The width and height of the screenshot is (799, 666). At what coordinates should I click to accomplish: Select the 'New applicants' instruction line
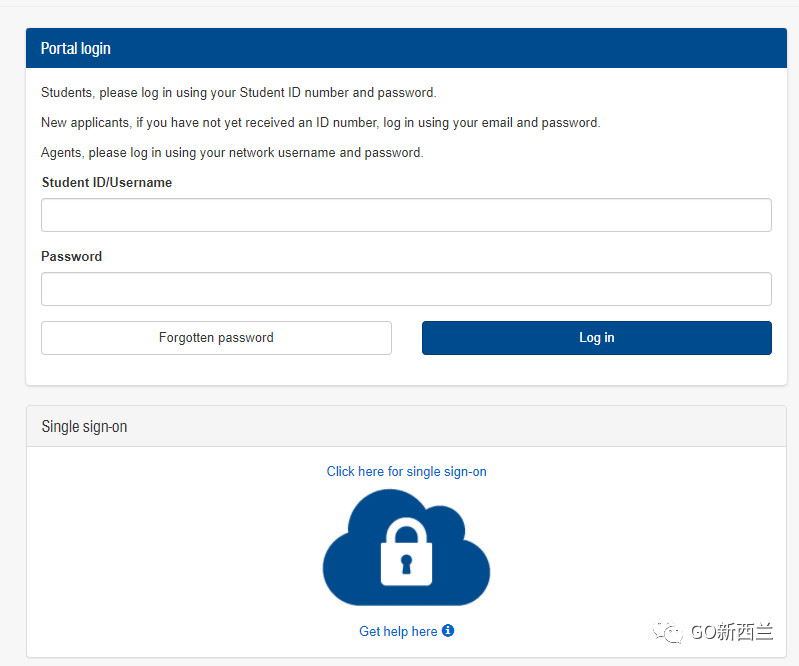321,123
